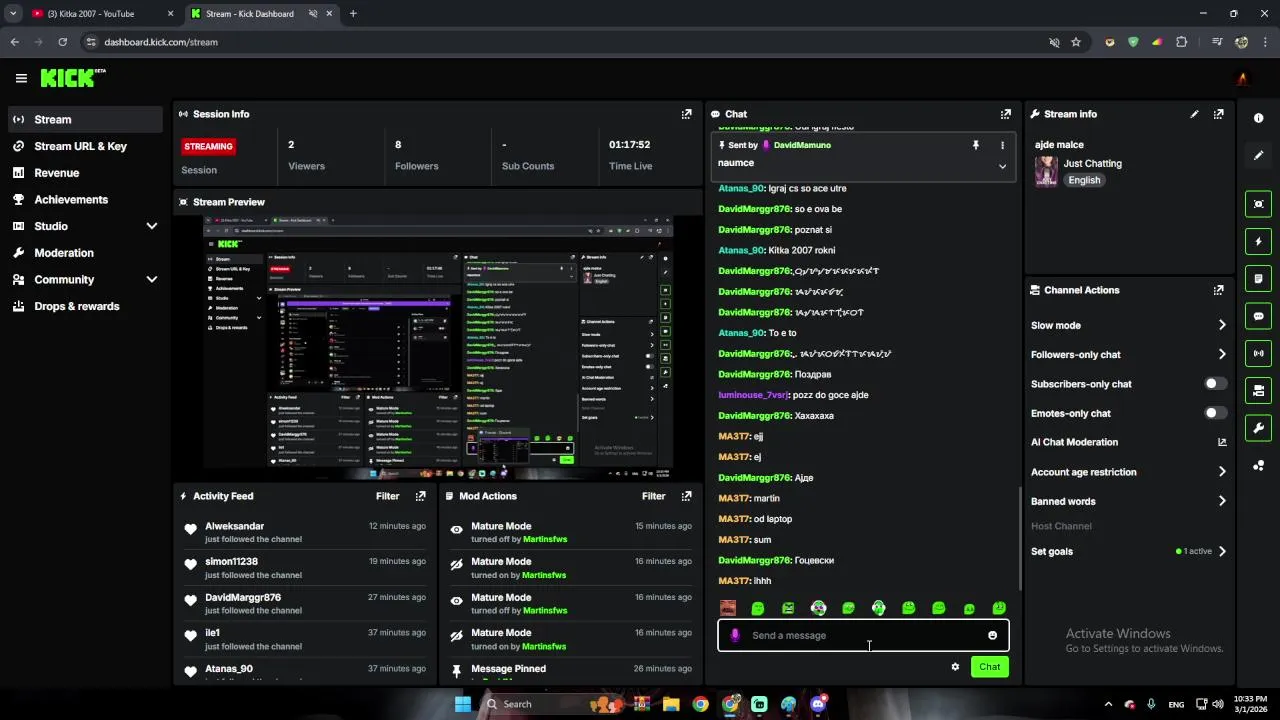Open Mod Actions Filter button
The width and height of the screenshot is (1280, 720).
pos(653,496)
